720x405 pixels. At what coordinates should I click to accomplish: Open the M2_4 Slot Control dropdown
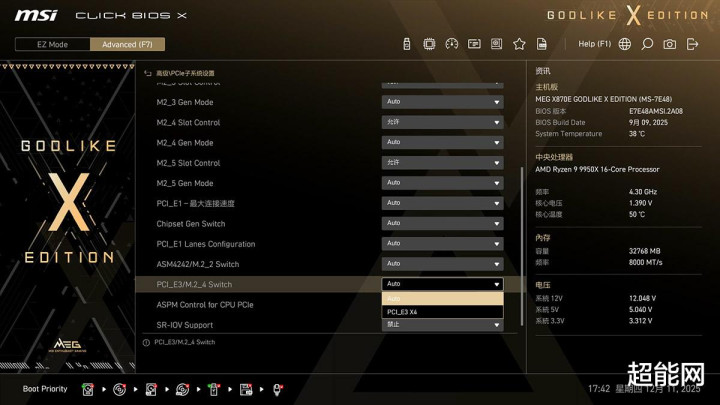442,122
